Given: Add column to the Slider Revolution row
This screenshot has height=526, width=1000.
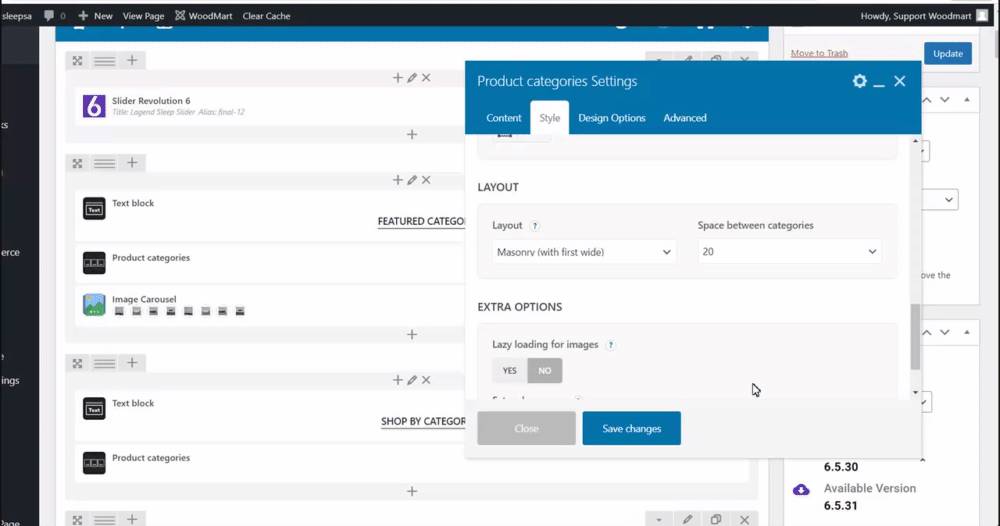Looking at the screenshot, I should [132, 60].
